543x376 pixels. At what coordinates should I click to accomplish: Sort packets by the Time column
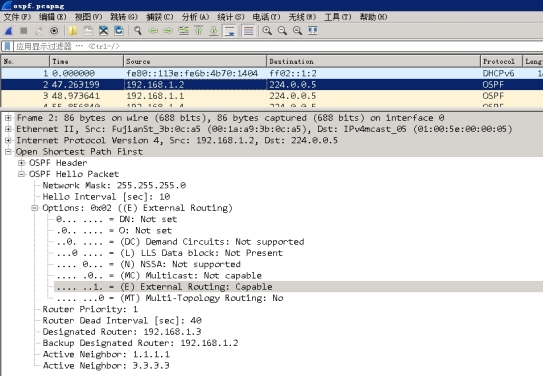[87, 61]
